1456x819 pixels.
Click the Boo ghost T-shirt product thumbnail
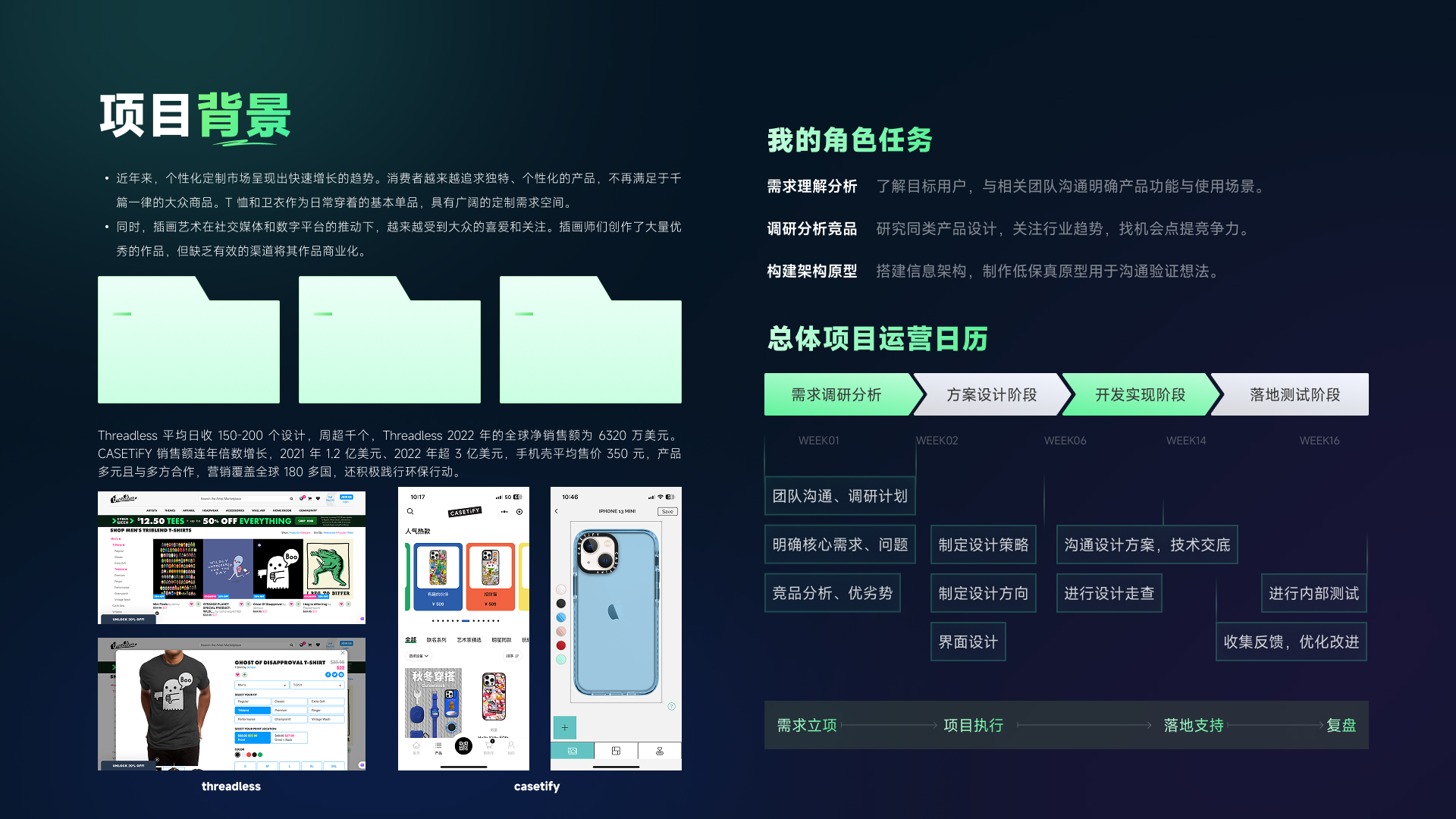pyautogui.click(x=277, y=570)
